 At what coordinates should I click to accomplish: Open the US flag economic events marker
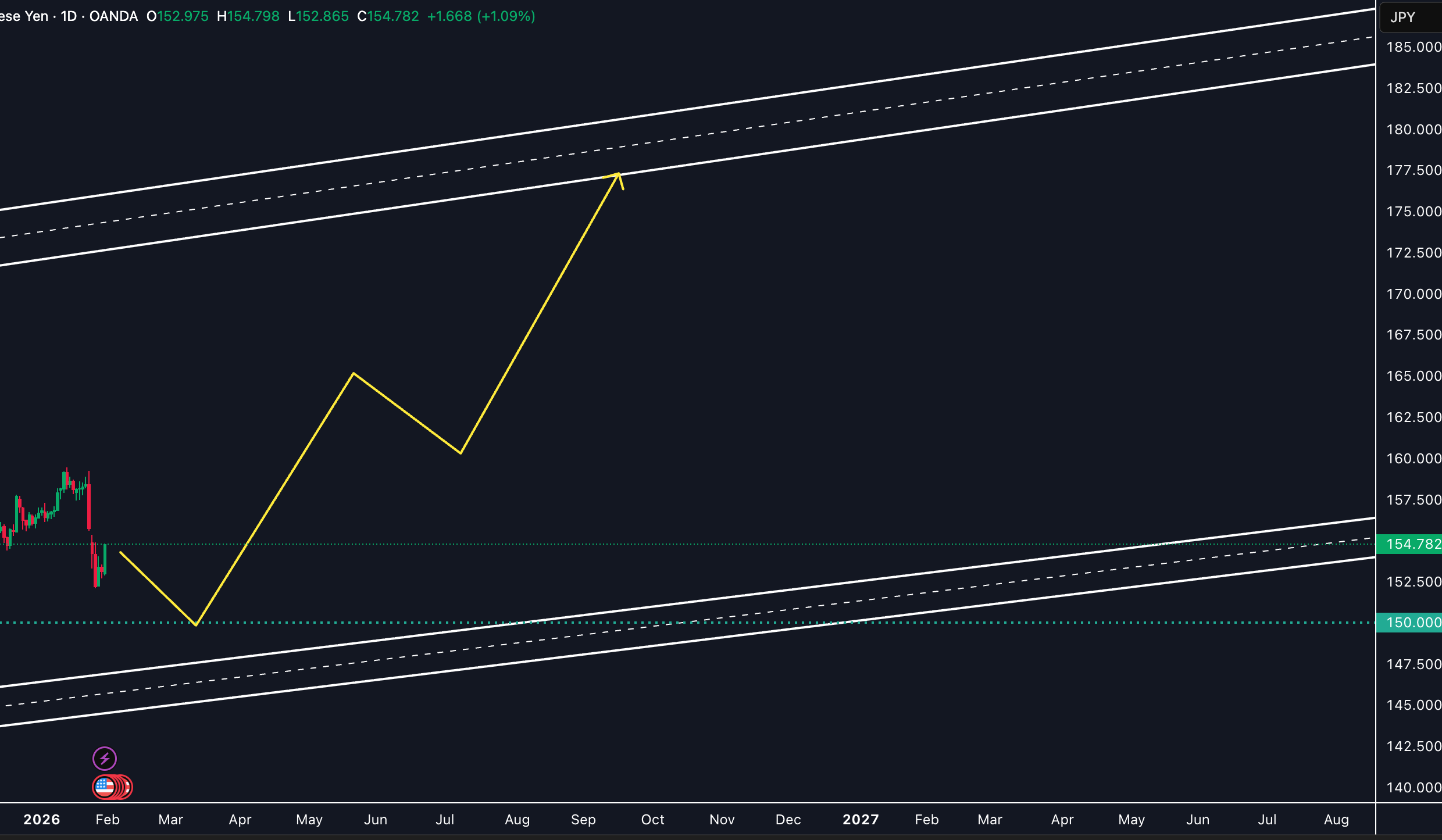click(105, 787)
